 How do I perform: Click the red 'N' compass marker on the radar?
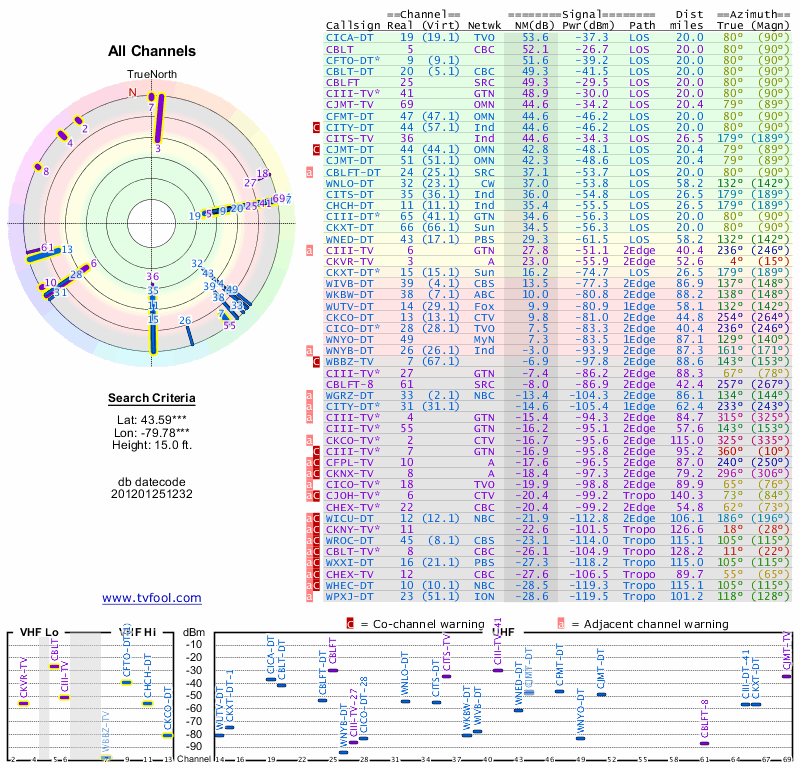133,92
